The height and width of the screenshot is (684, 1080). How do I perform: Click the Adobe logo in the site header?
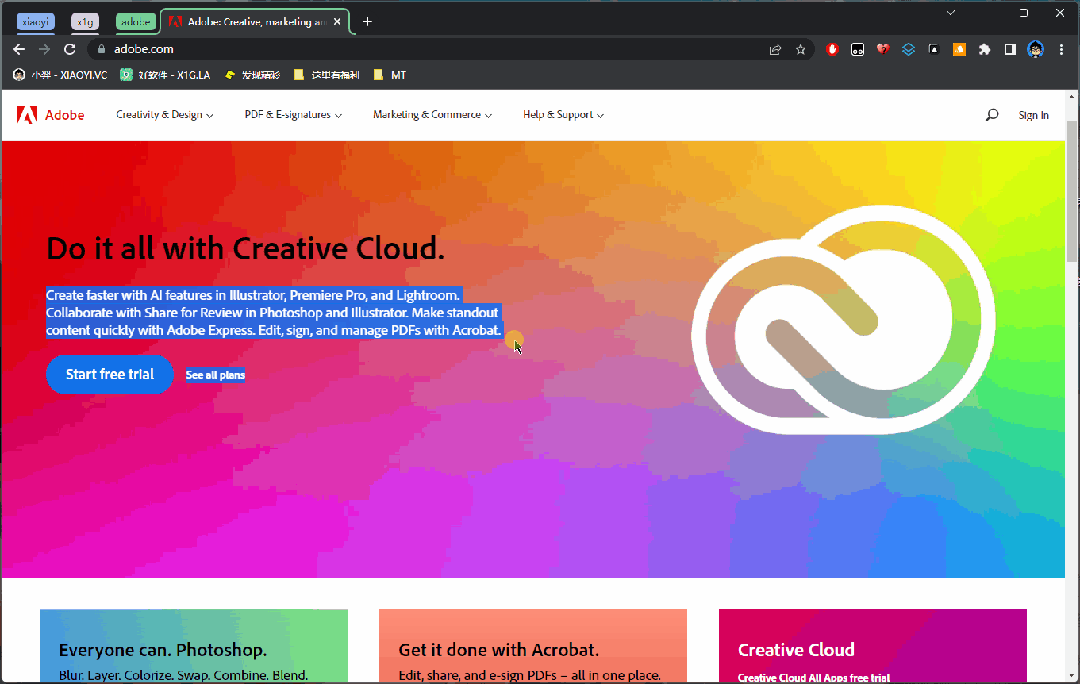[50, 115]
